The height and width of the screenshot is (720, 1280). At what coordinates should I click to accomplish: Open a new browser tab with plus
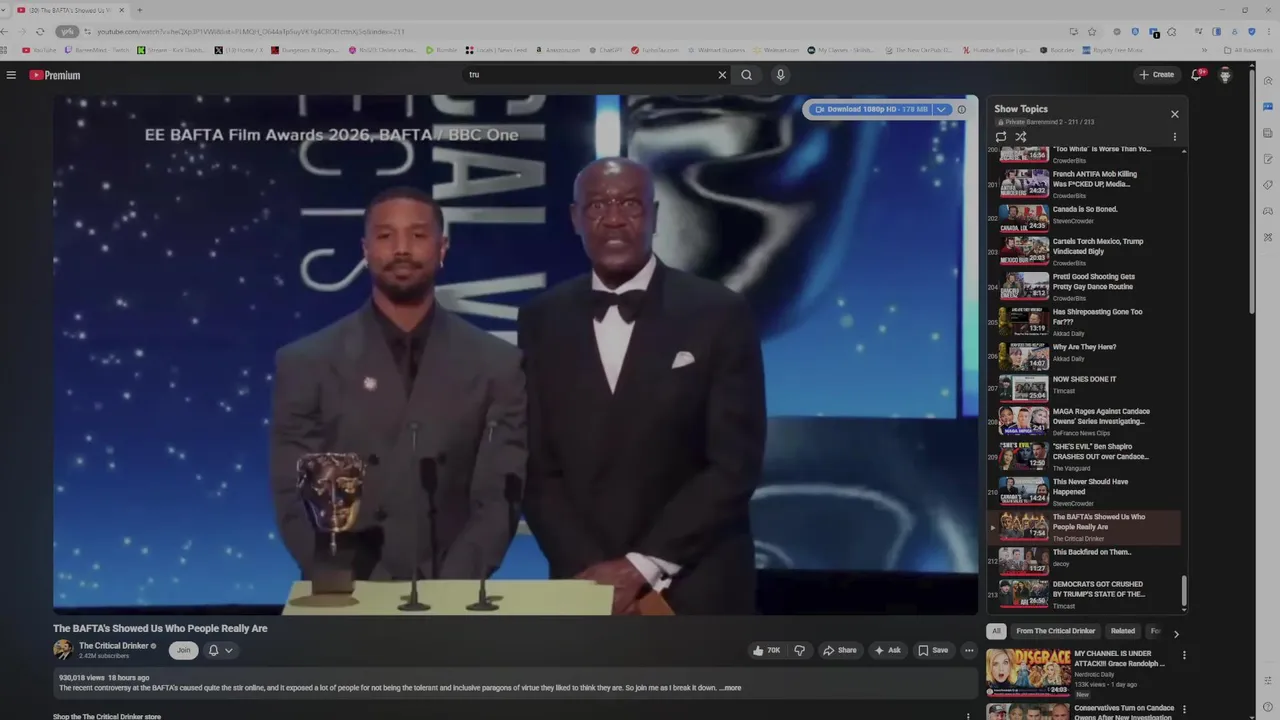139,10
